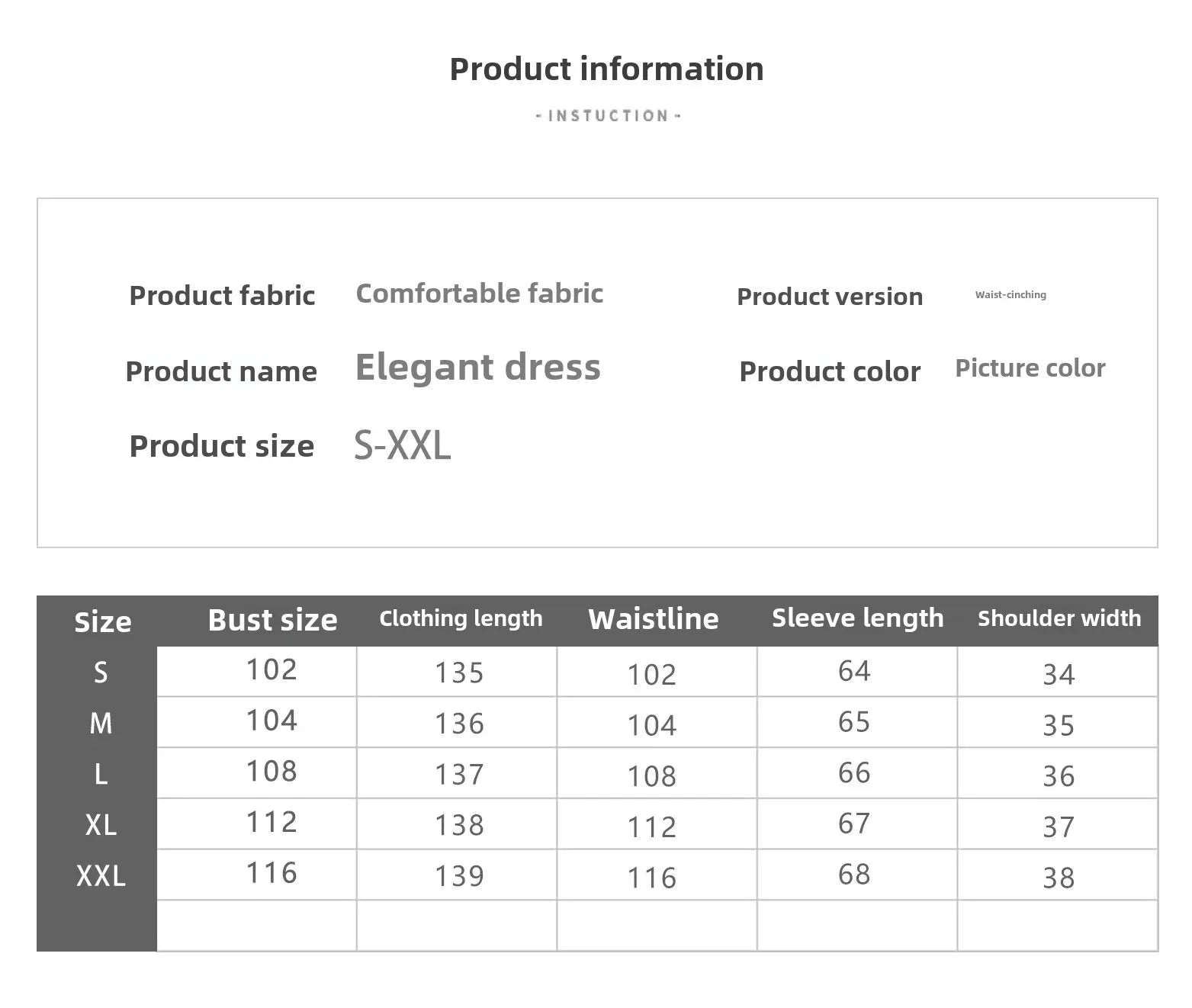The width and height of the screenshot is (1192, 1008).
Task: Select the "Sleeve length" column header
Action: (857, 618)
